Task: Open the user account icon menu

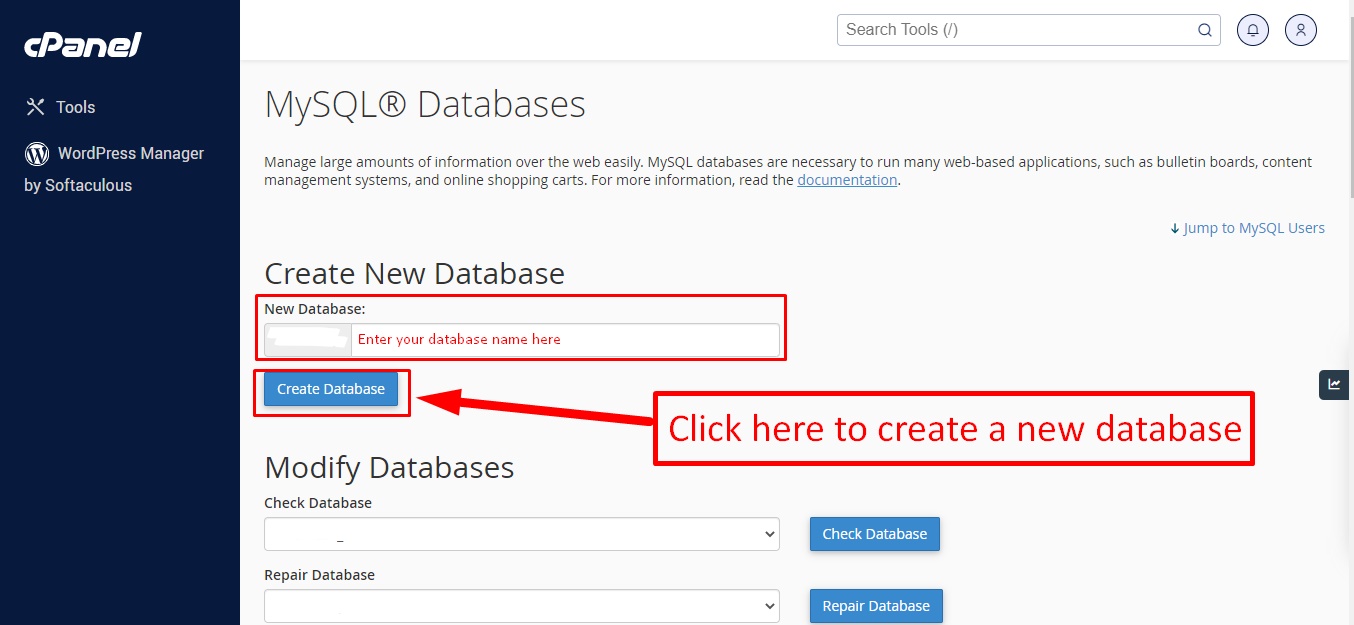Action: (x=1301, y=30)
